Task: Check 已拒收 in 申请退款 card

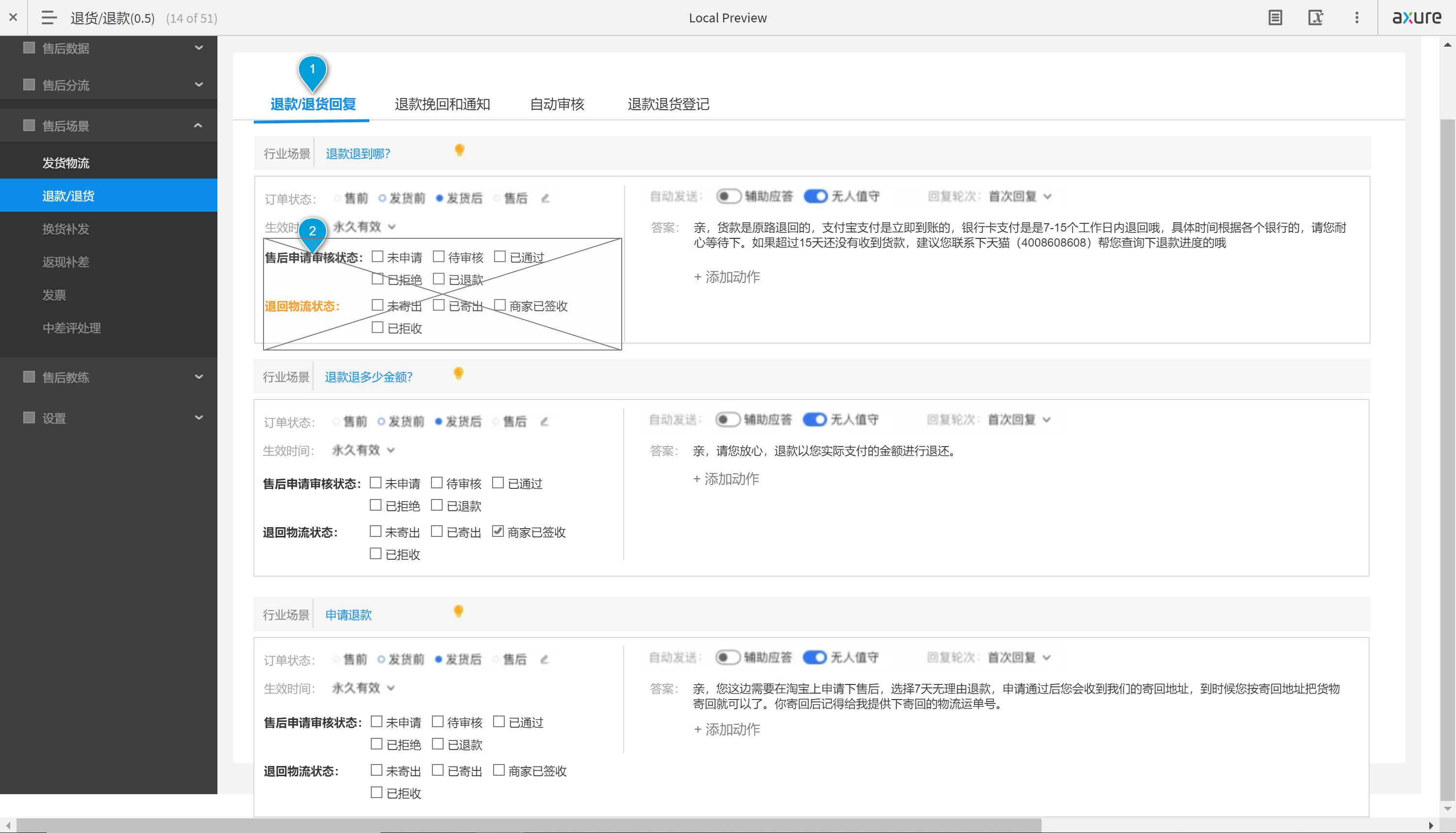Action: click(x=376, y=792)
